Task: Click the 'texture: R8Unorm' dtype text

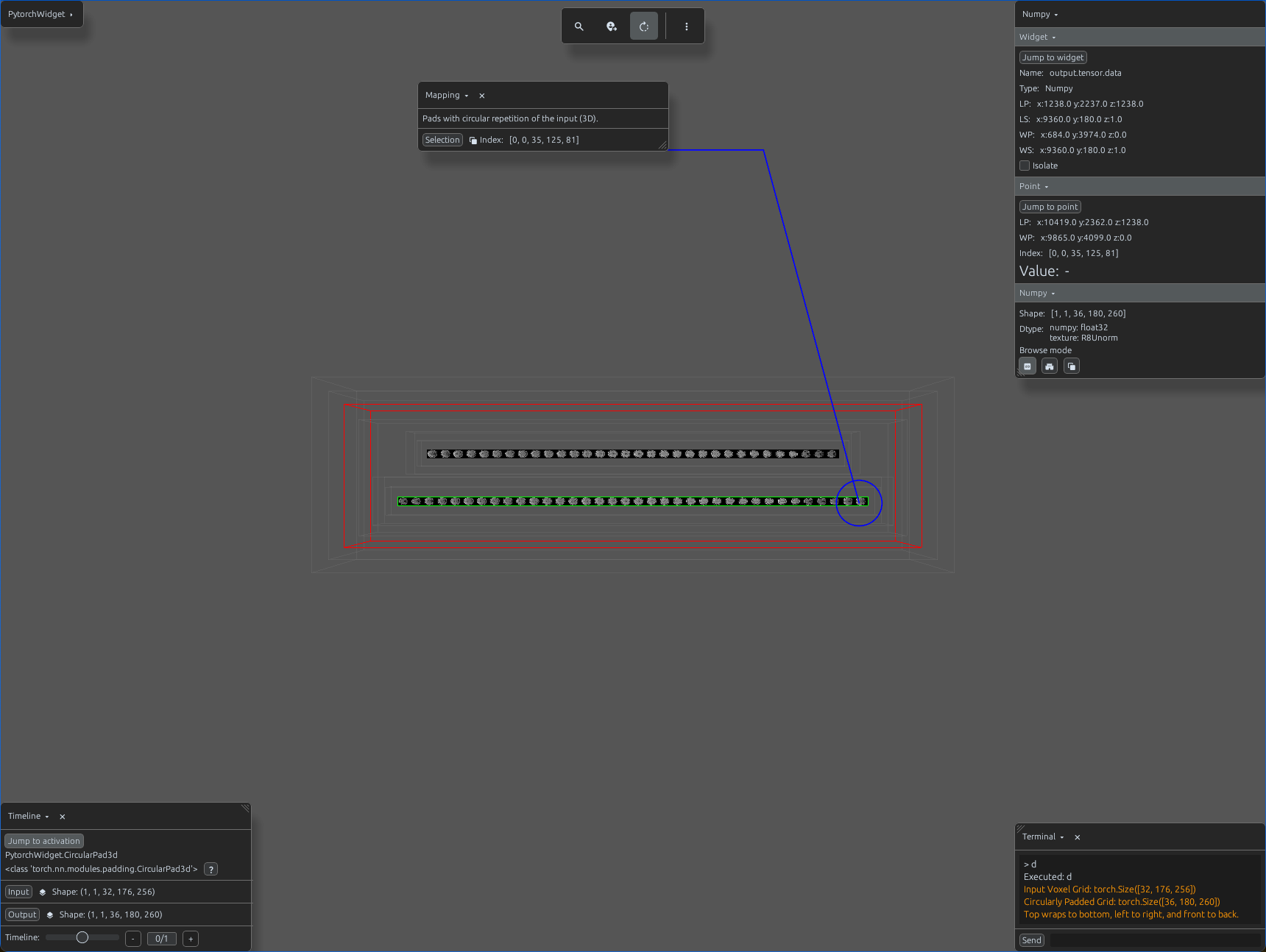Action: tap(1083, 338)
